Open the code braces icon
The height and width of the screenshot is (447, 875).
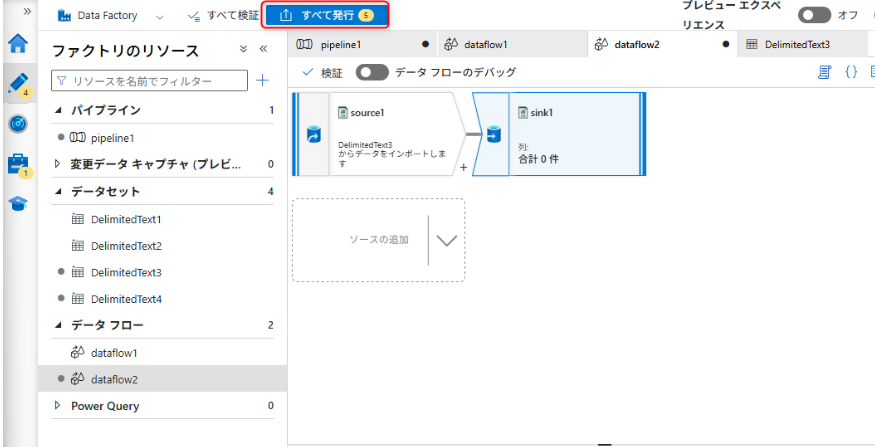coord(851,72)
